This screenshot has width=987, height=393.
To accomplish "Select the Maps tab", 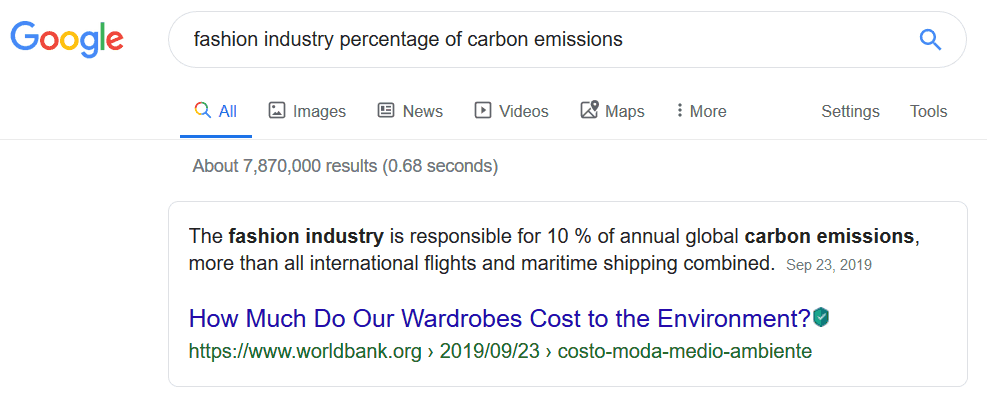I will 612,111.
